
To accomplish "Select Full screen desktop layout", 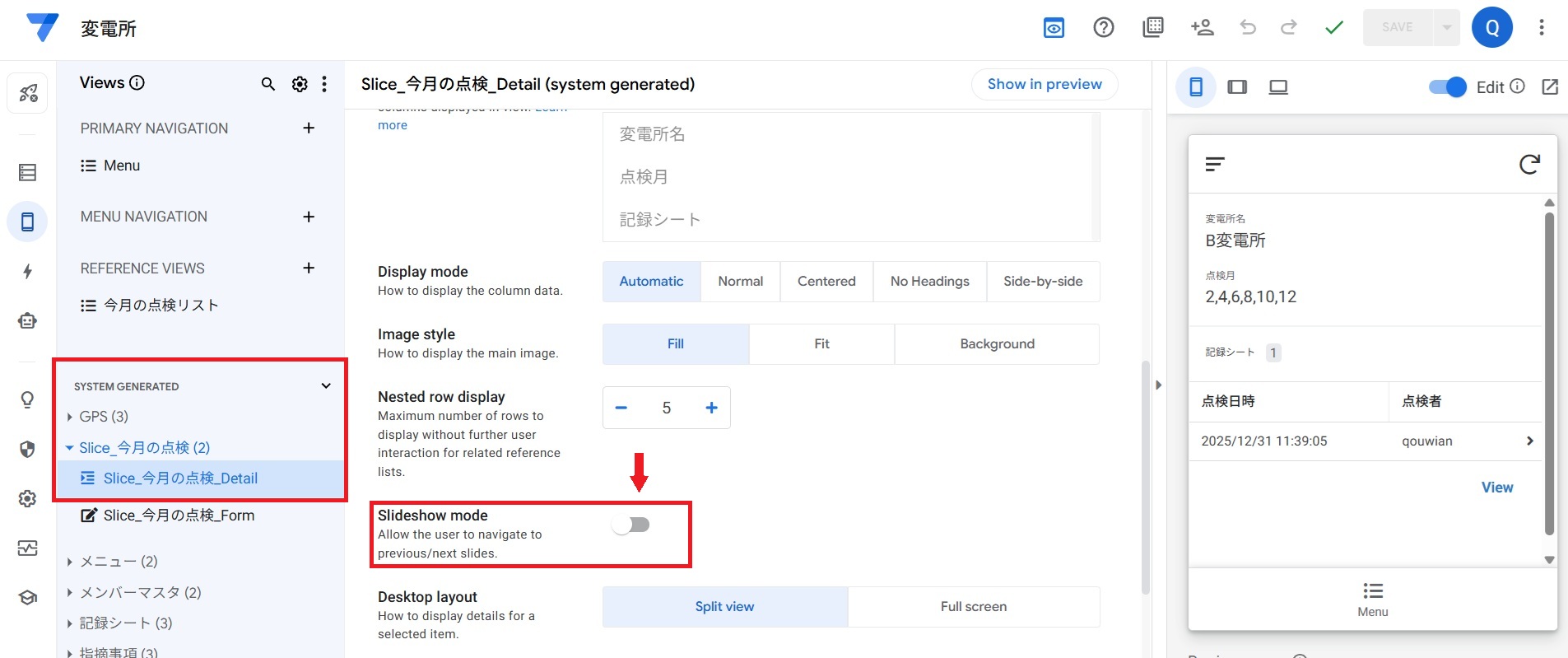I will (x=973, y=607).
